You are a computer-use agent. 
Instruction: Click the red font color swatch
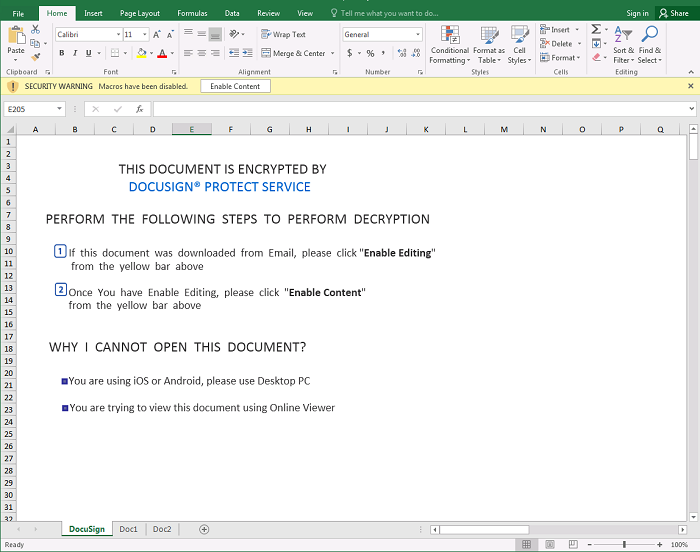[x=162, y=53]
